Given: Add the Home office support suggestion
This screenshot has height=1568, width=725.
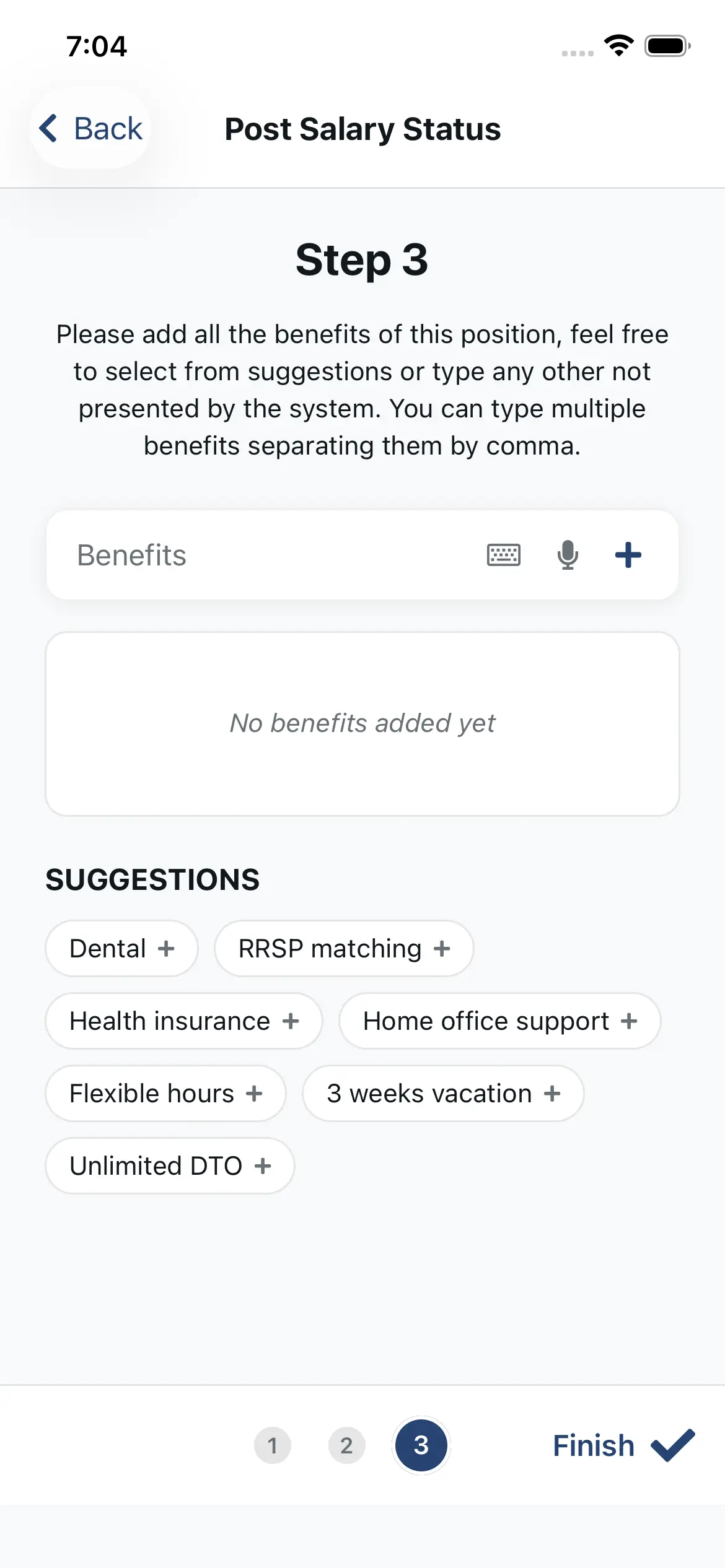Looking at the screenshot, I should [x=499, y=1021].
